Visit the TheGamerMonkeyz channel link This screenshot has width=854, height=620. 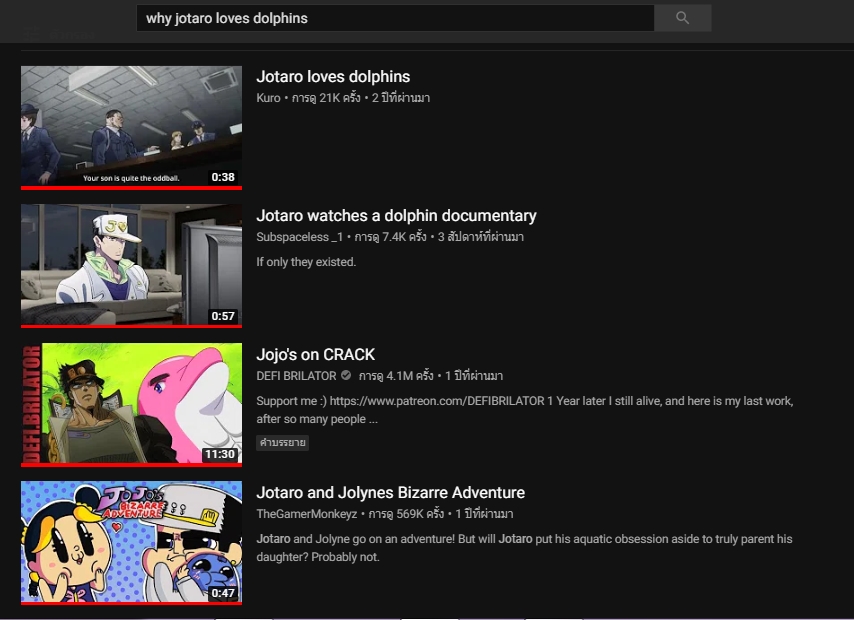point(307,514)
